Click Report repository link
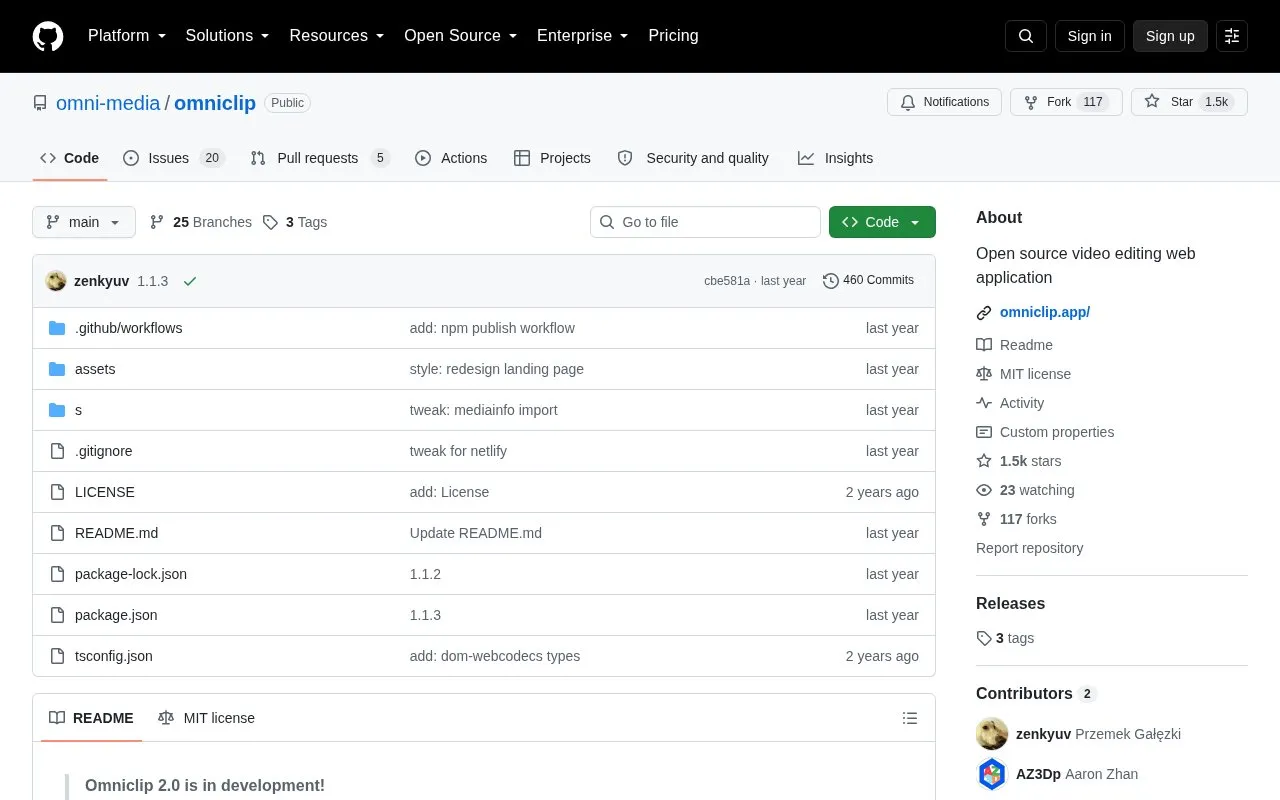1280x800 pixels. (1029, 548)
